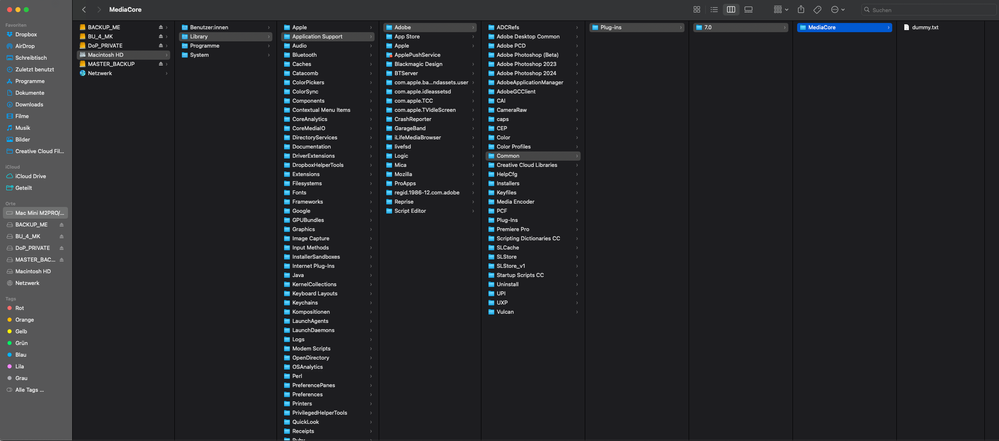999x441 pixels.
Task: Filter by the Lila tag
Action: (20, 366)
